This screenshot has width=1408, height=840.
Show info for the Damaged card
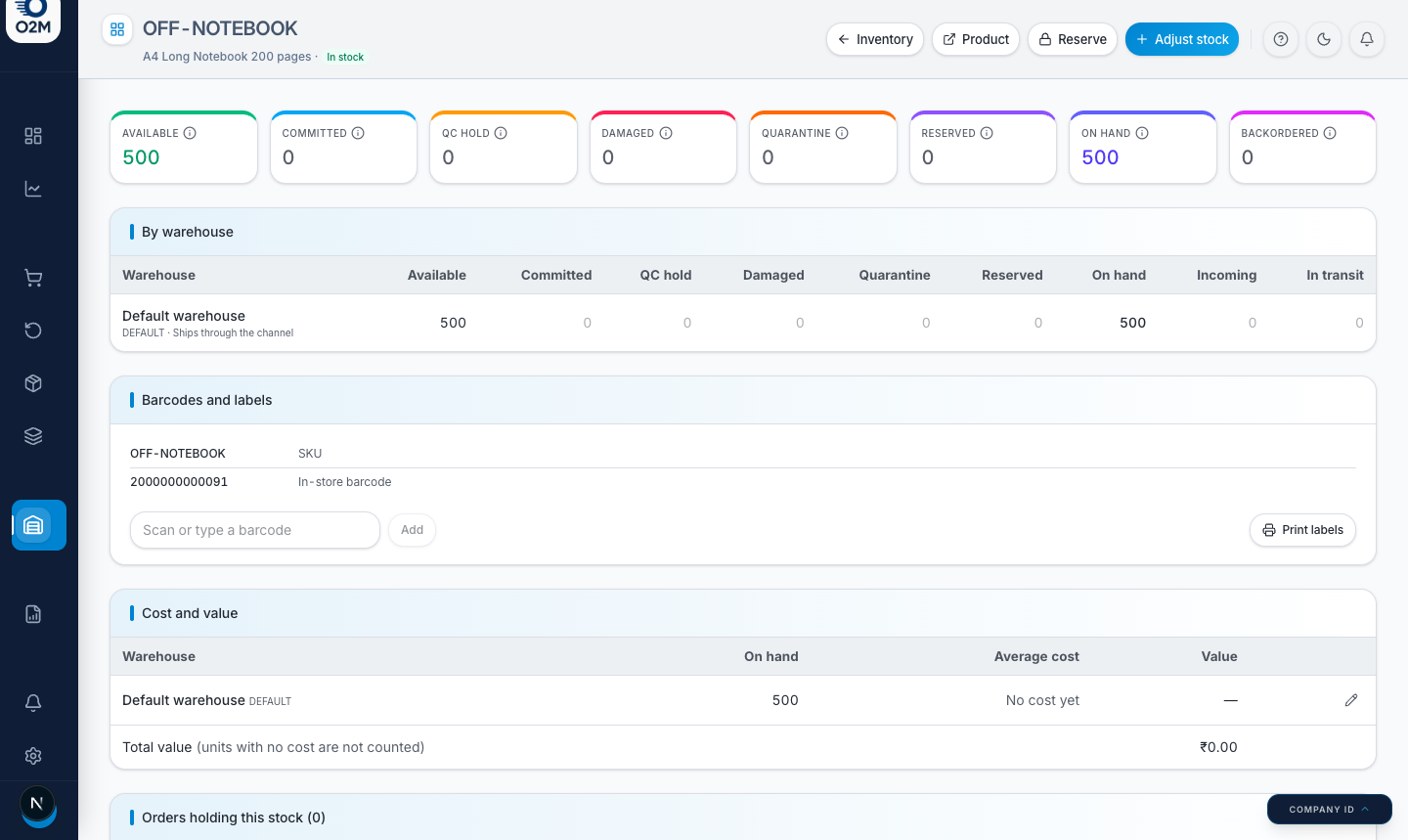tap(666, 133)
